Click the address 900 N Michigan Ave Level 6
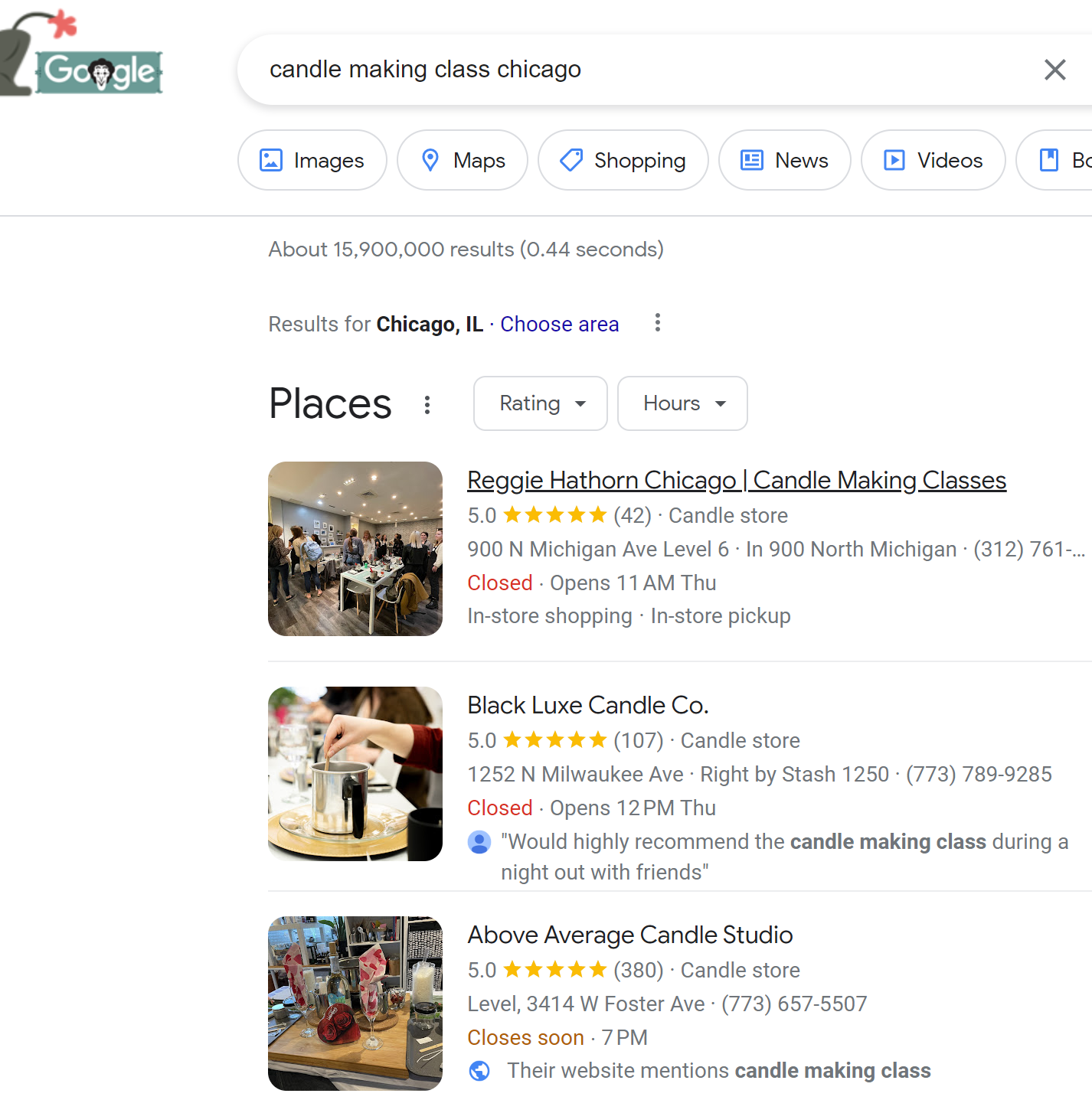 coord(598,550)
